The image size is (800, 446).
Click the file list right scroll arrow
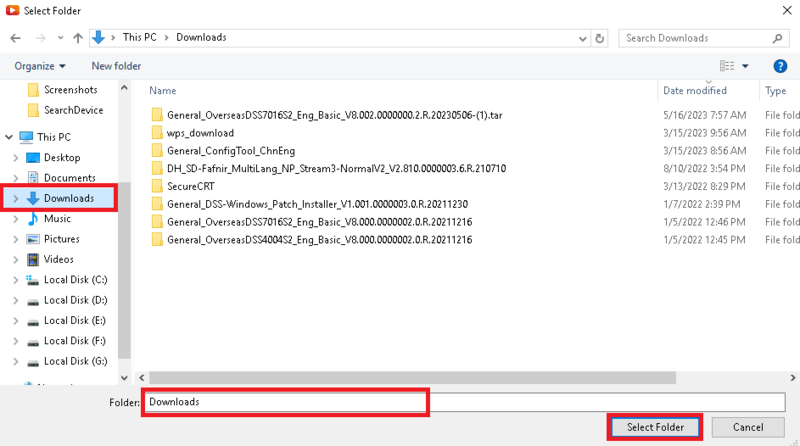793,378
